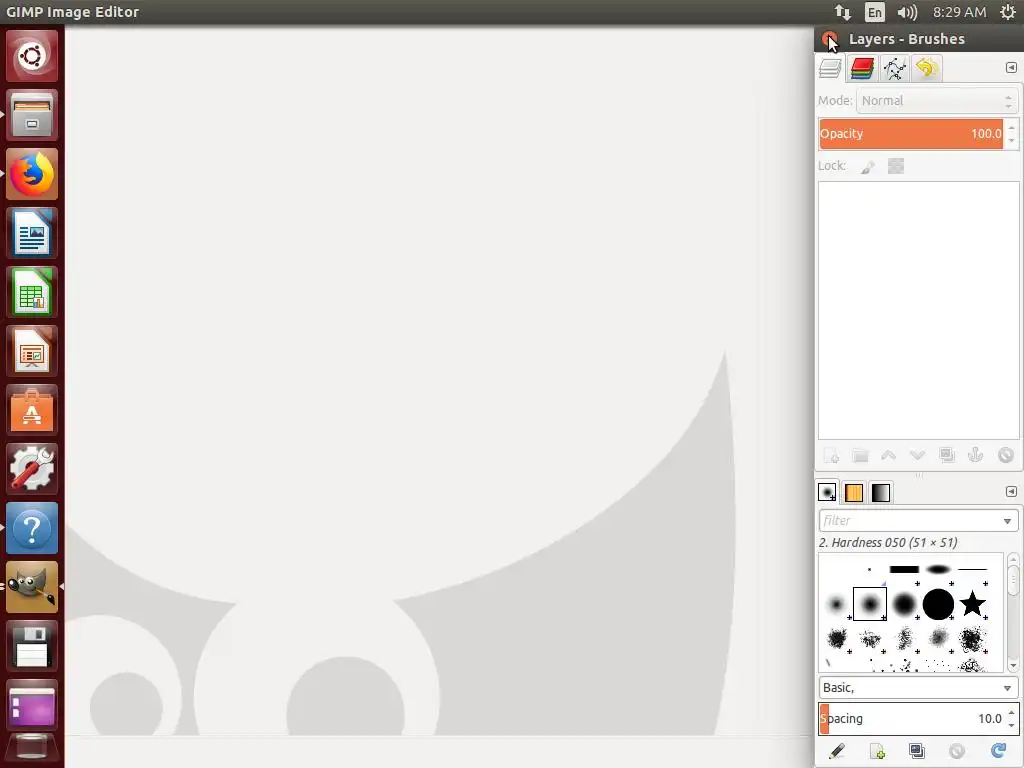The height and width of the screenshot is (768, 1024).
Task: Click the Delete brush icon
Action: click(957, 752)
